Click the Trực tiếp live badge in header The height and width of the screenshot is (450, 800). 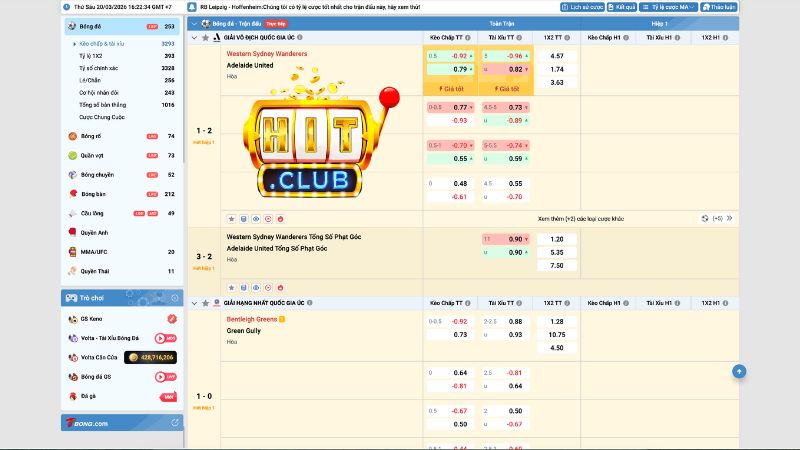click(276, 24)
